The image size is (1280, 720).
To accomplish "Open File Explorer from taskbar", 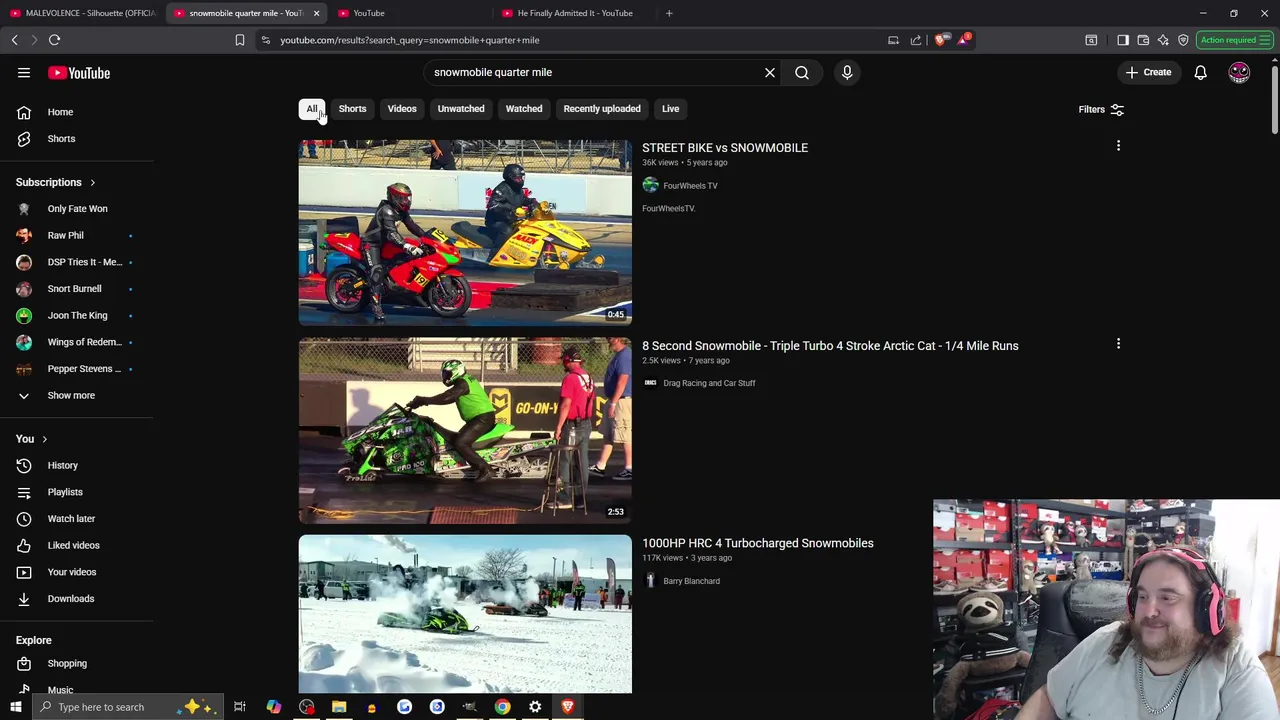I will (339, 707).
